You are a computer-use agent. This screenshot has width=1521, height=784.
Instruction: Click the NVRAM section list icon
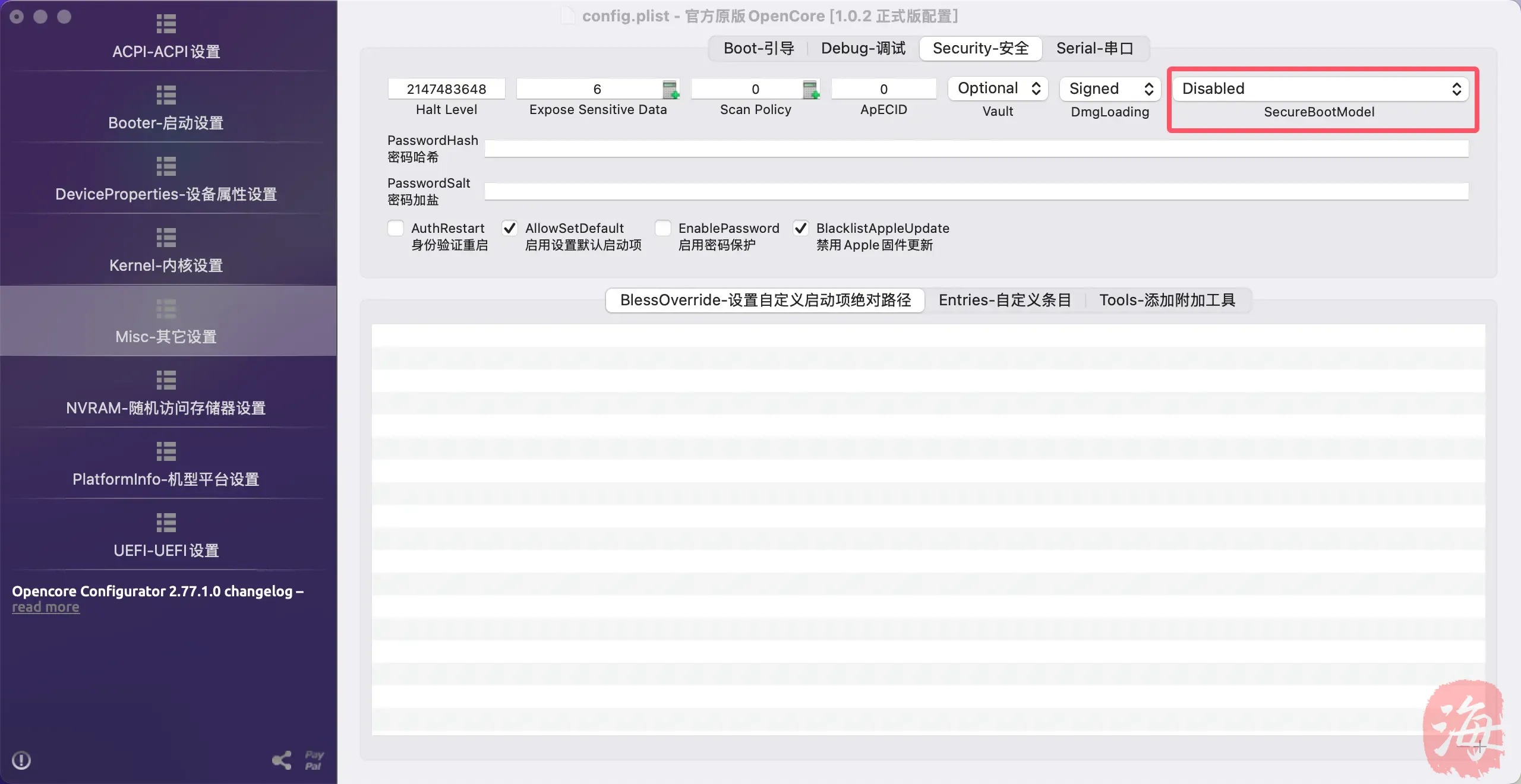point(166,380)
